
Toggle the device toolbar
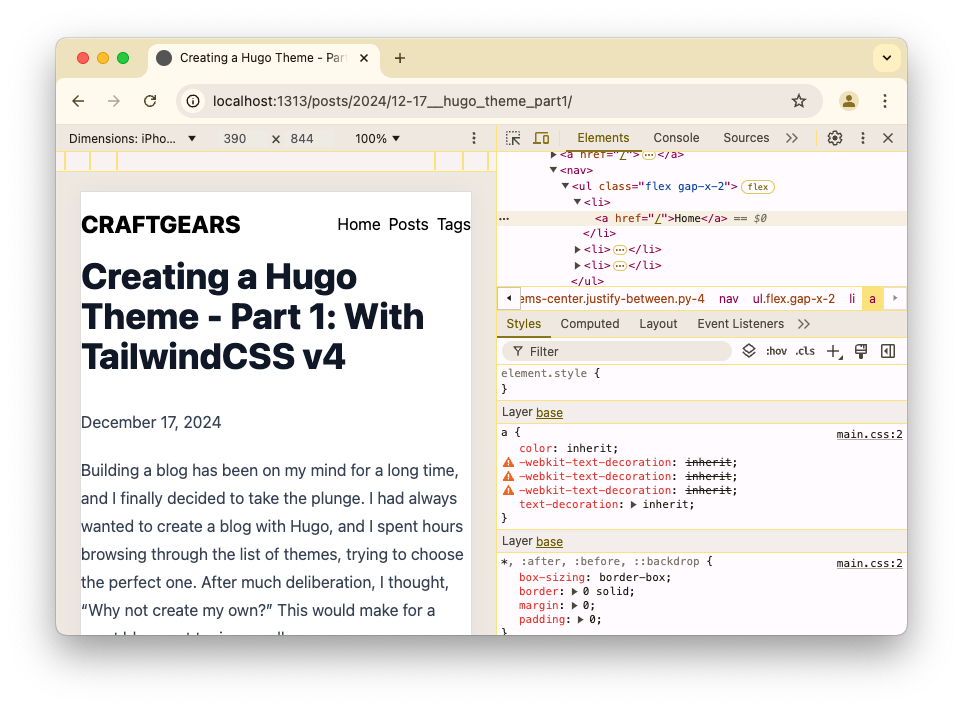click(541, 138)
